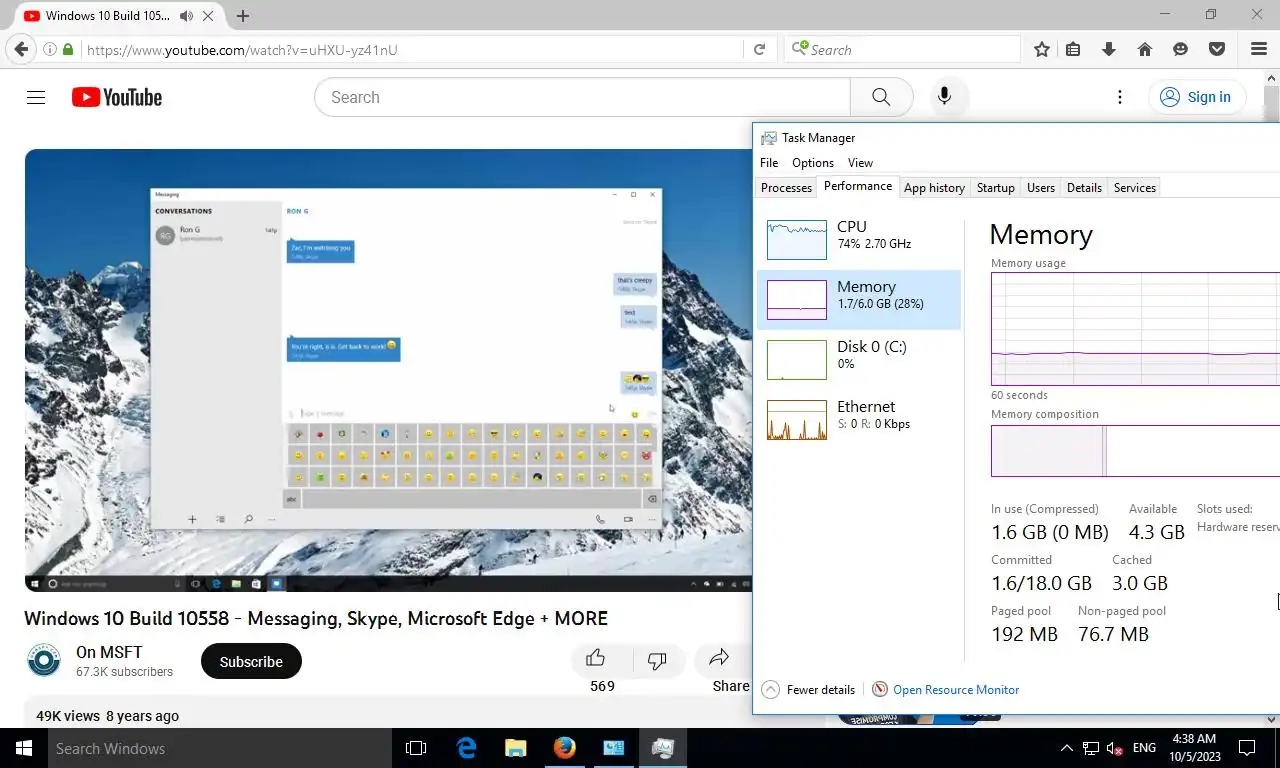The width and height of the screenshot is (1280, 768).
Task: Switch to the Details tab
Action: [x=1084, y=187]
